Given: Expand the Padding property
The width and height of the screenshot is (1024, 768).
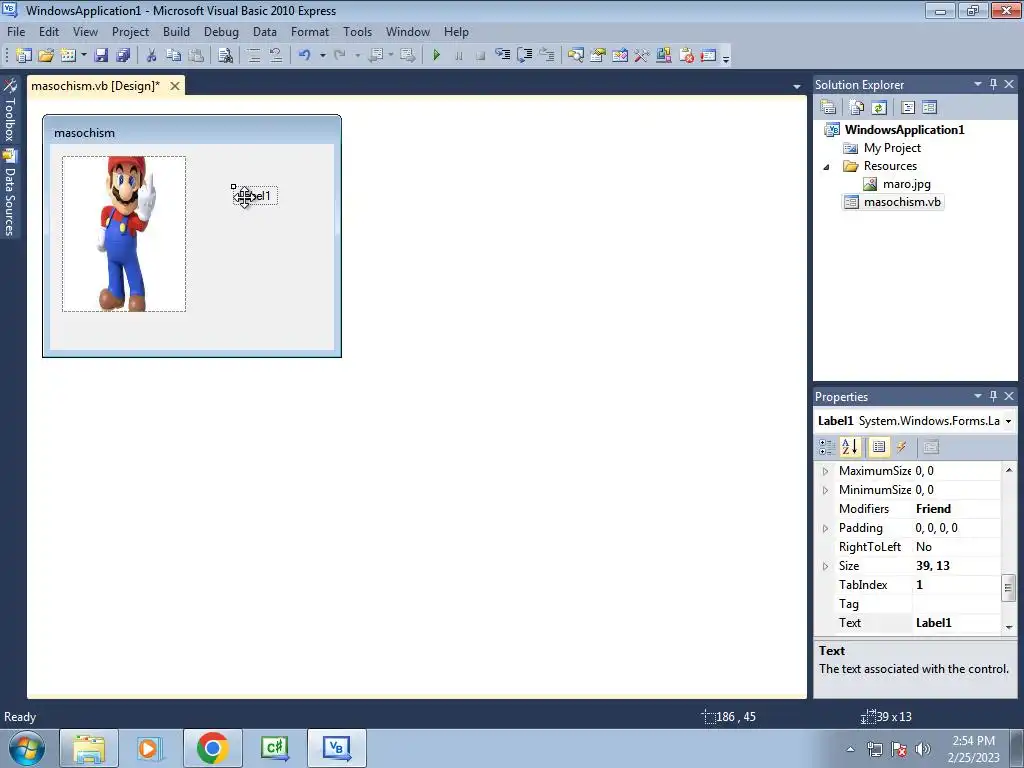Looking at the screenshot, I should (x=825, y=528).
